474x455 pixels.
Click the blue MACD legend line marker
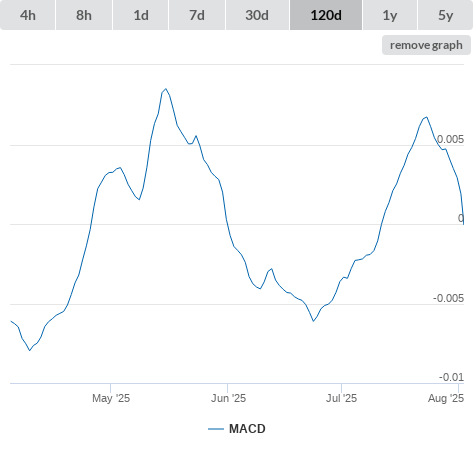216,429
